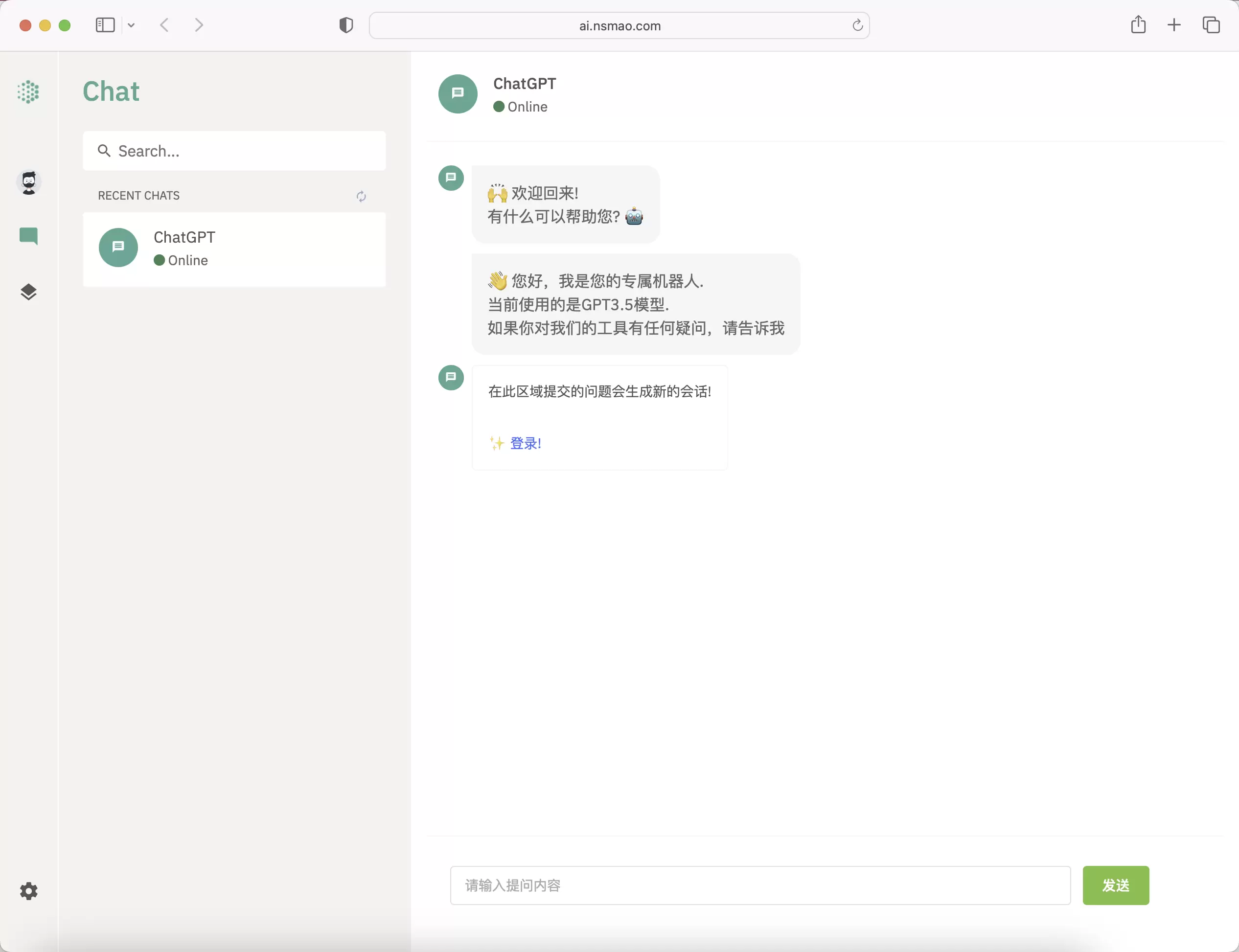Maximize the Safari window to fullscreen

65,25
